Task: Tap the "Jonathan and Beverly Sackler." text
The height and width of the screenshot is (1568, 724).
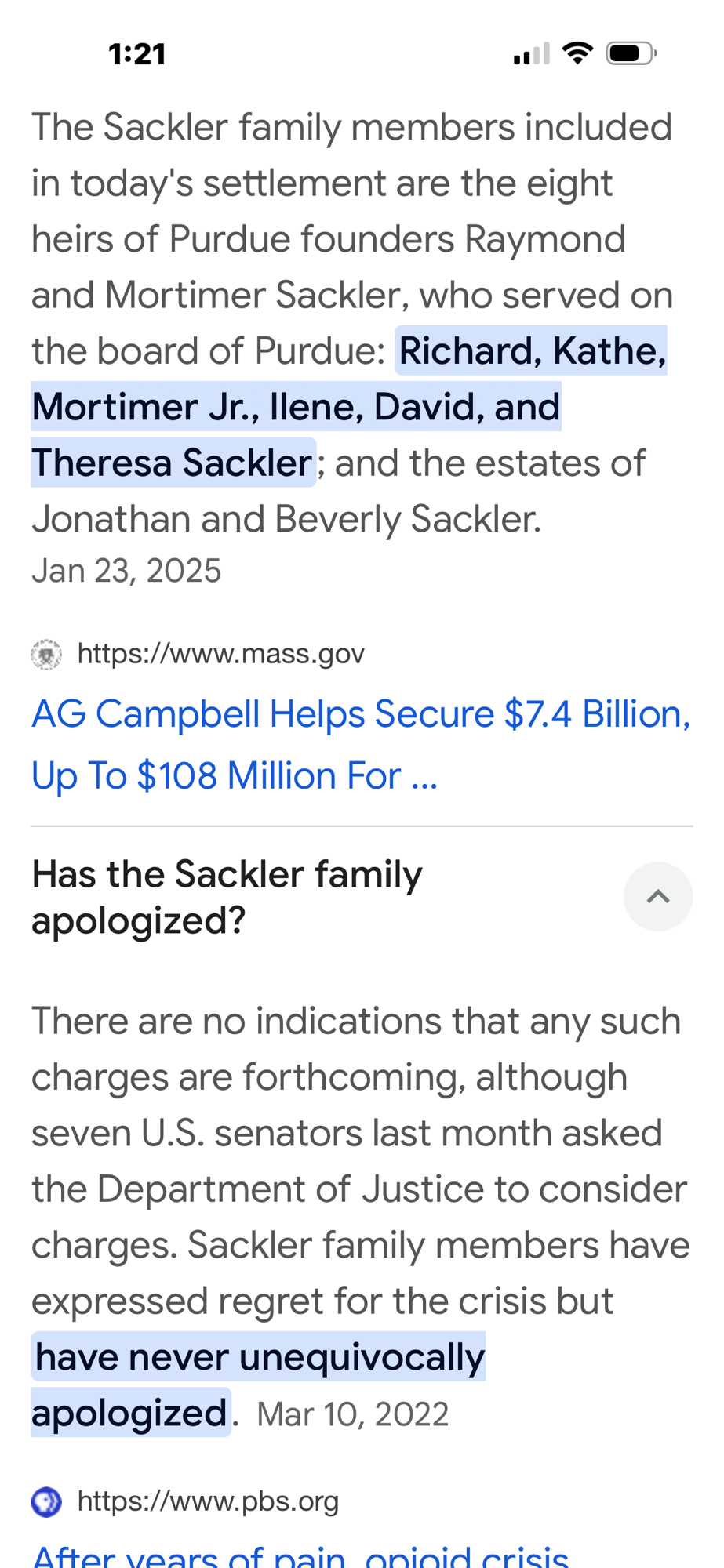Action: coord(286,519)
